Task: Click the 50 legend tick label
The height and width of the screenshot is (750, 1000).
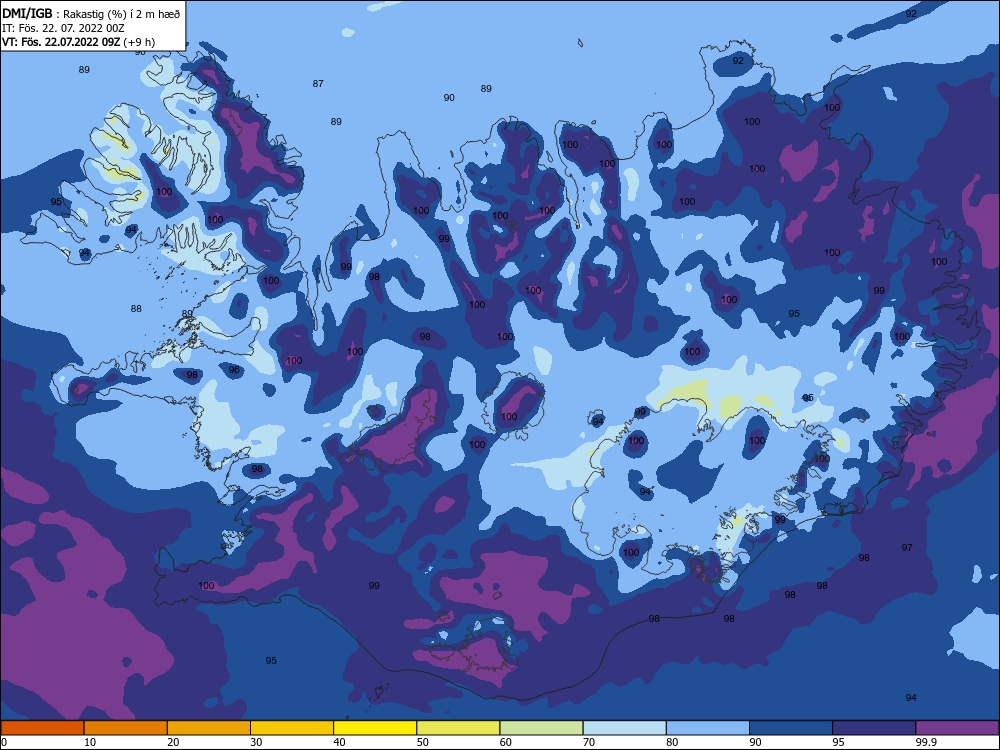Action: point(423,742)
